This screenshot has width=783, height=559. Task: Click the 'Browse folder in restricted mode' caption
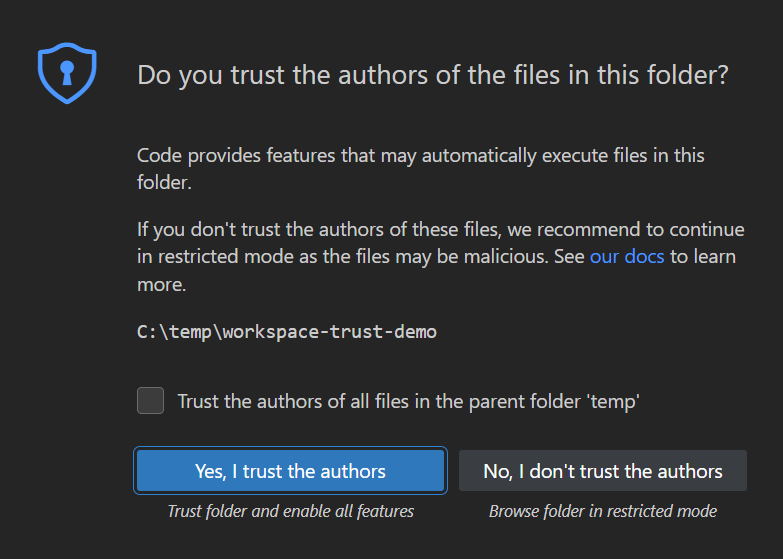click(602, 511)
